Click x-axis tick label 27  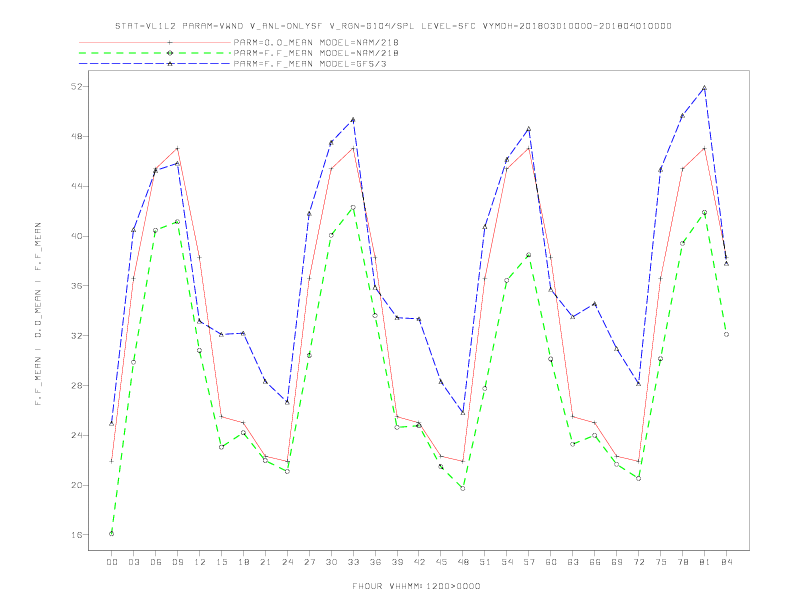point(309,562)
